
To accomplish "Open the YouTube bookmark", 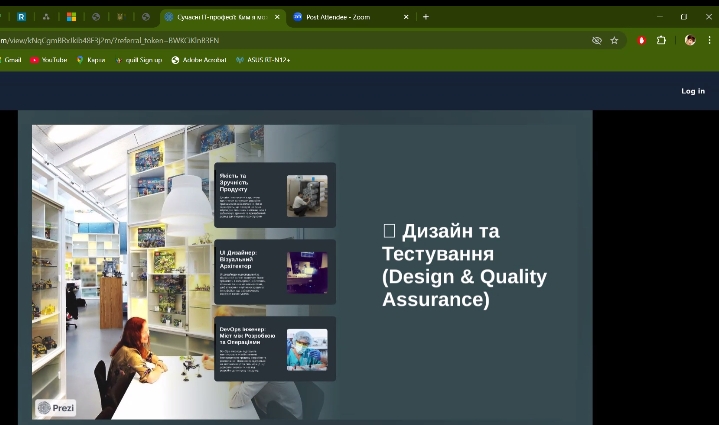I will click(x=49, y=60).
